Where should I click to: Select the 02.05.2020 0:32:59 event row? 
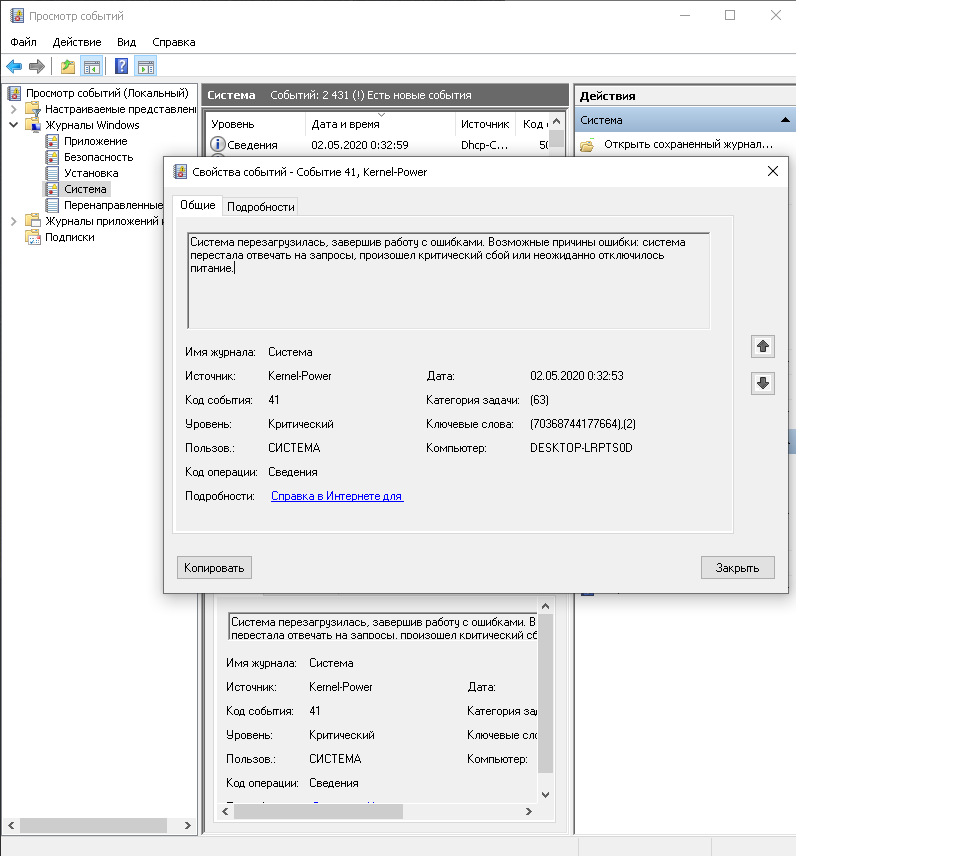click(378, 145)
